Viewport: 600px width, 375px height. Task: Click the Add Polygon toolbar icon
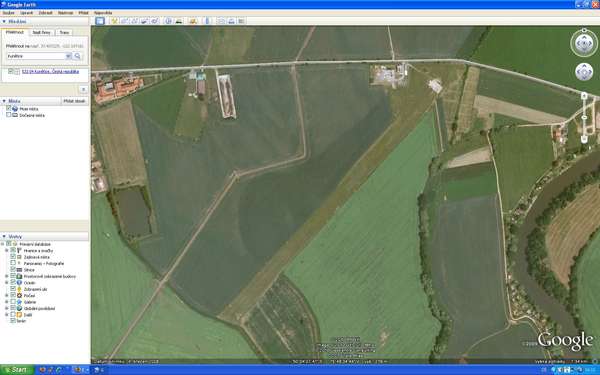point(124,21)
